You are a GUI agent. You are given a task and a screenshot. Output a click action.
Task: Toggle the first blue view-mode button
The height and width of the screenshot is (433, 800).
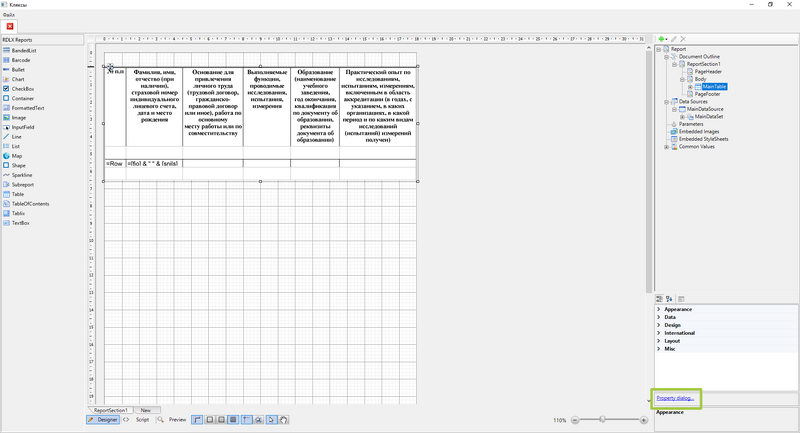(x=197, y=420)
